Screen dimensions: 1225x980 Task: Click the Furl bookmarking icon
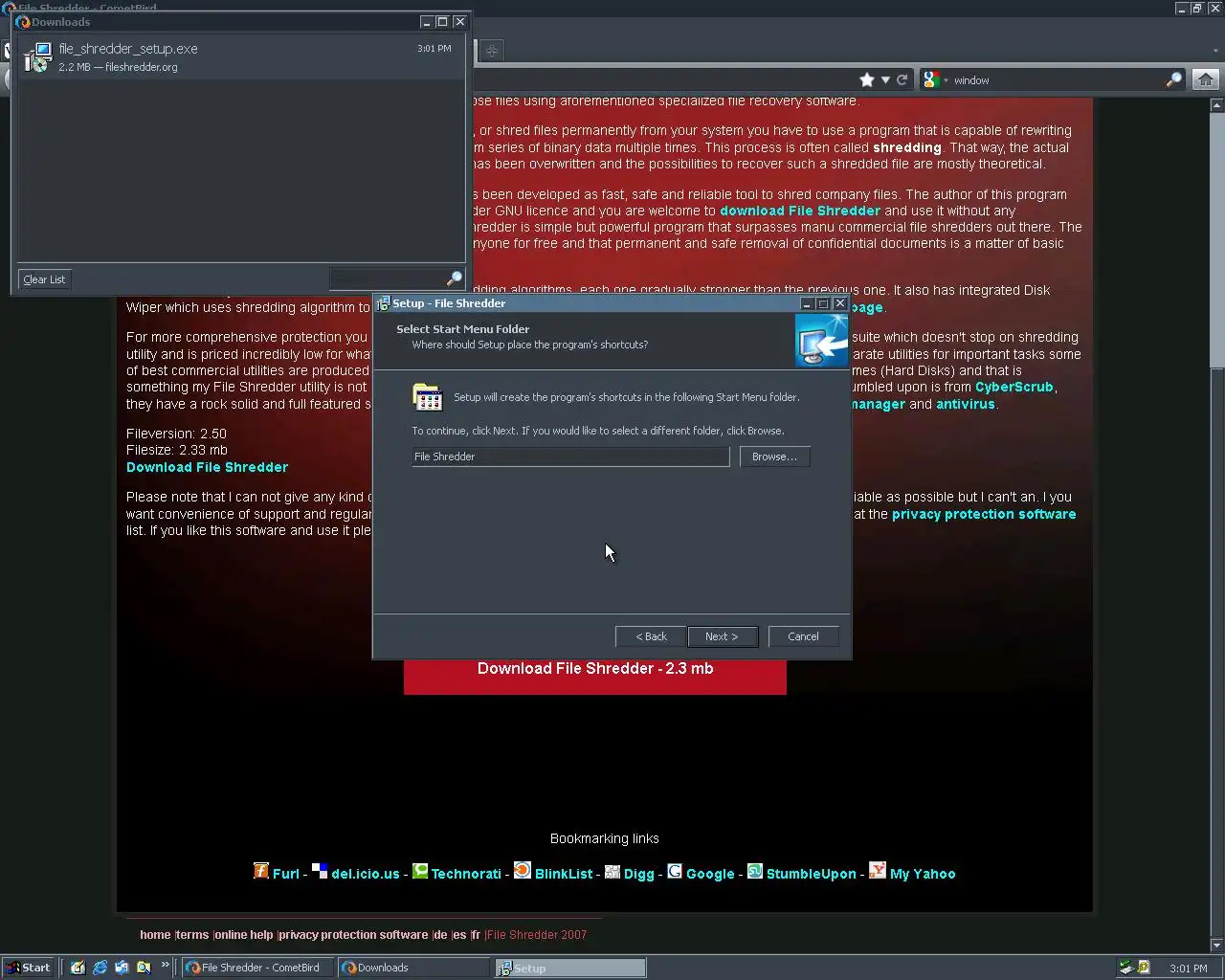(261, 871)
